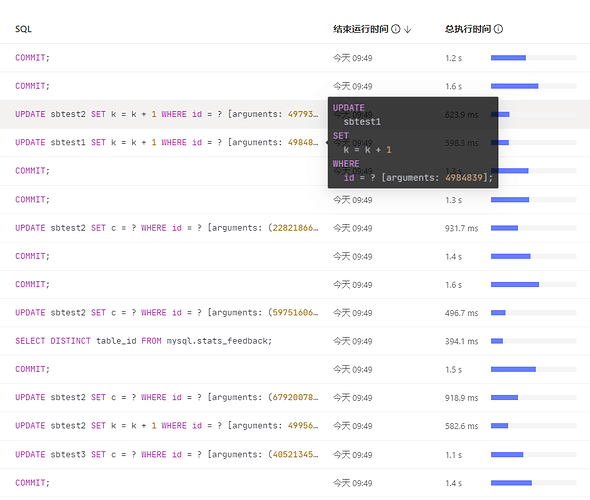590x500 pixels.
Task: Click the 1.1 s execution time value
Action: pos(453,455)
